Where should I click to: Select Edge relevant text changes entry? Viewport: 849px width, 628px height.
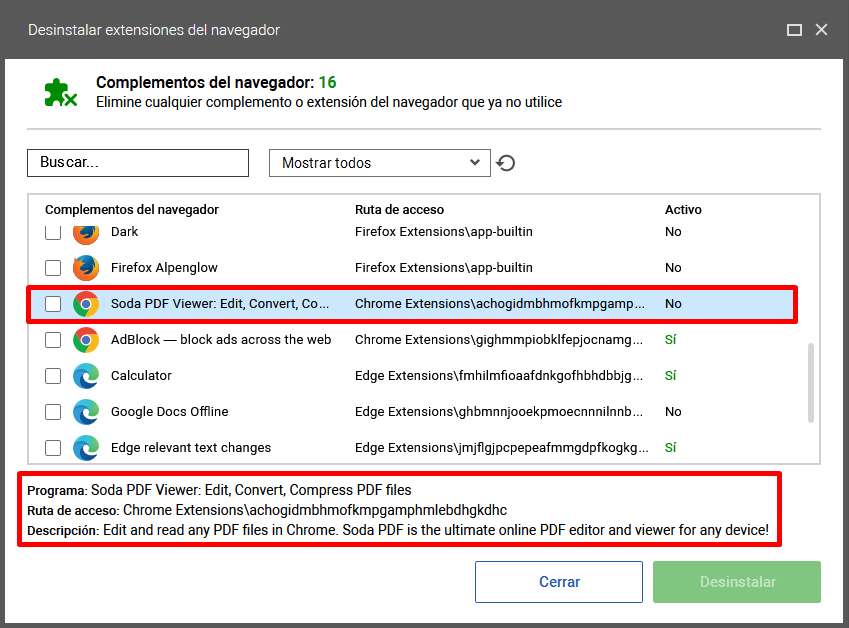click(x=191, y=448)
